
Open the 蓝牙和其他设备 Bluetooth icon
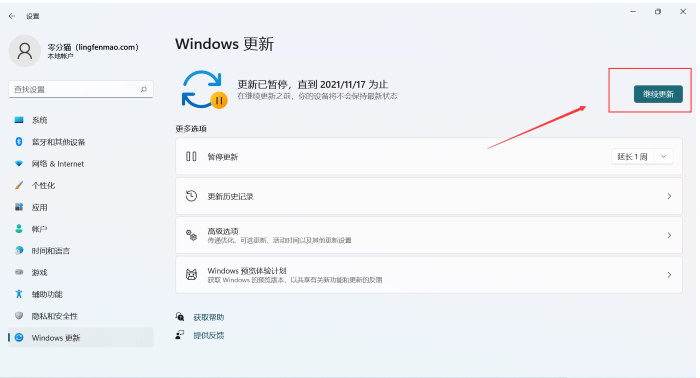[x=19, y=141]
